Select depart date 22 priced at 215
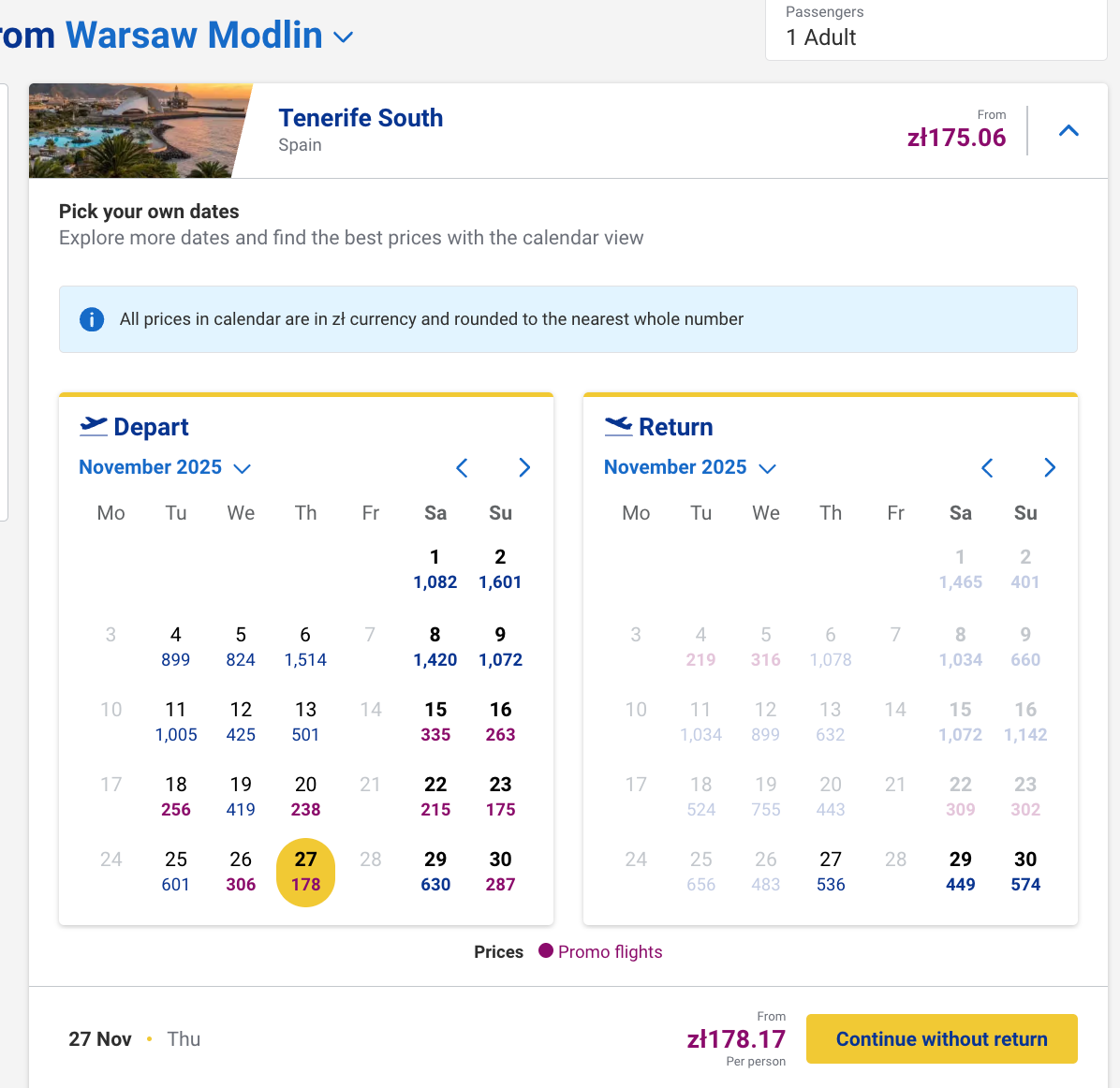This screenshot has width=1120, height=1088. click(x=435, y=797)
